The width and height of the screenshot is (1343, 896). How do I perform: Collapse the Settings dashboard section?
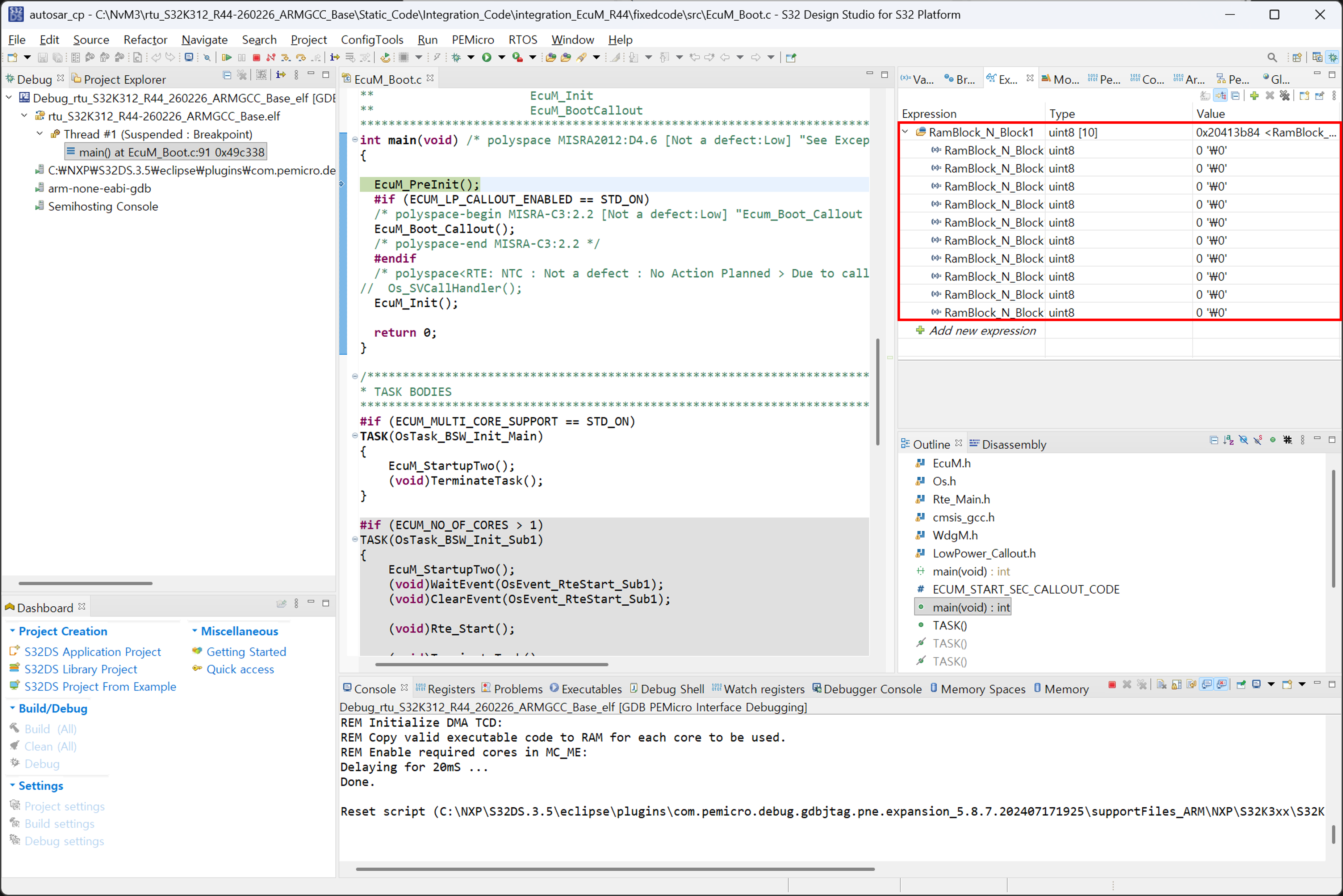click(x=12, y=786)
